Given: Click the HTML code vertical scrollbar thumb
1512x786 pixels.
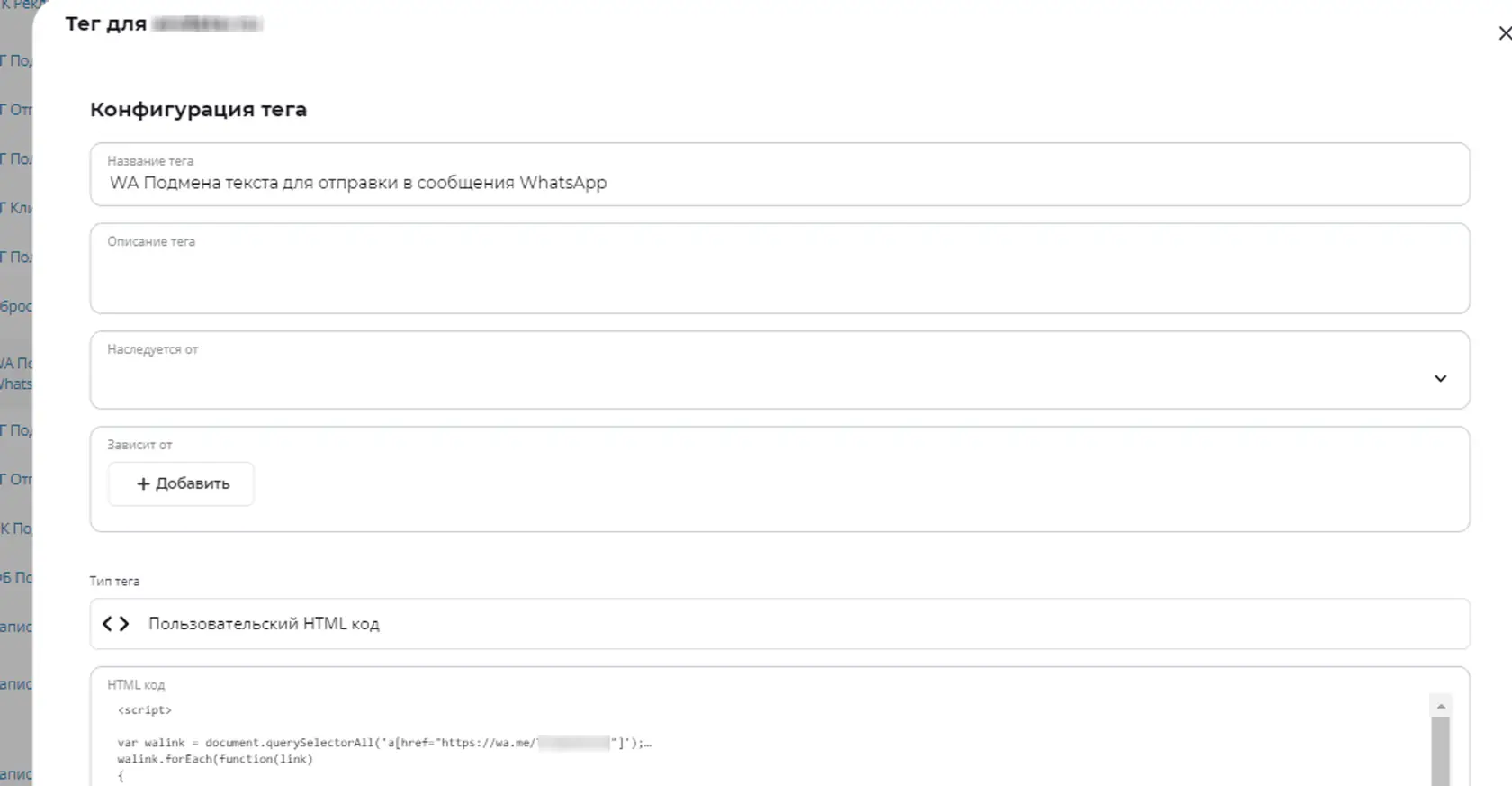Looking at the screenshot, I should pyautogui.click(x=1441, y=751).
